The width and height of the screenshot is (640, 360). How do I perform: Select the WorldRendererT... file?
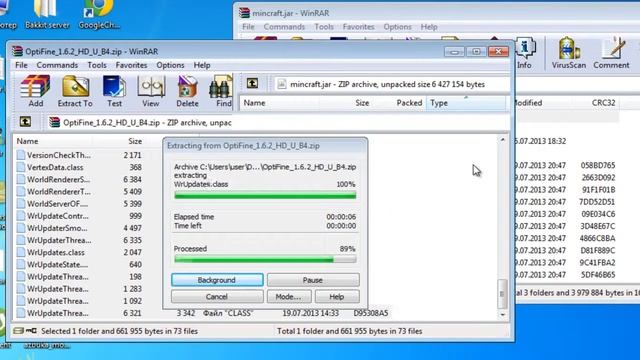59,191
